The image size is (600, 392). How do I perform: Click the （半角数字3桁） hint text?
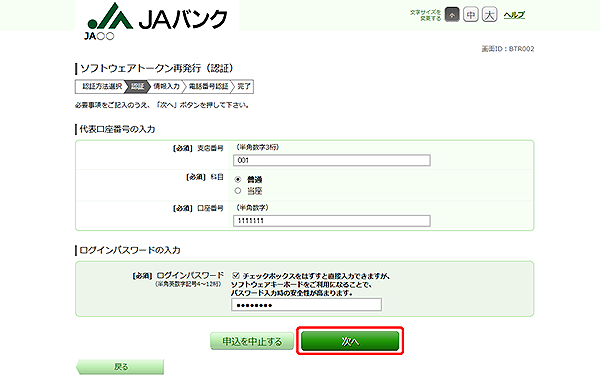(x=257, y=147)
